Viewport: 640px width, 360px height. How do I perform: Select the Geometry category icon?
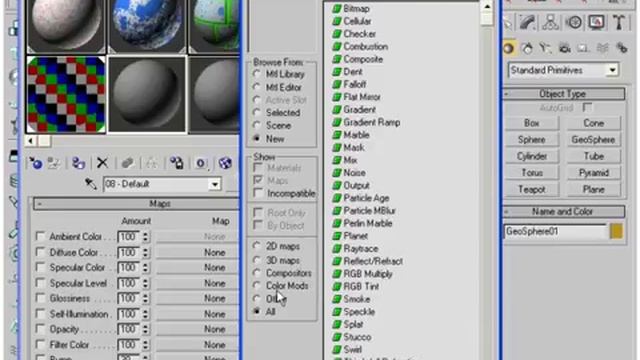509,49
